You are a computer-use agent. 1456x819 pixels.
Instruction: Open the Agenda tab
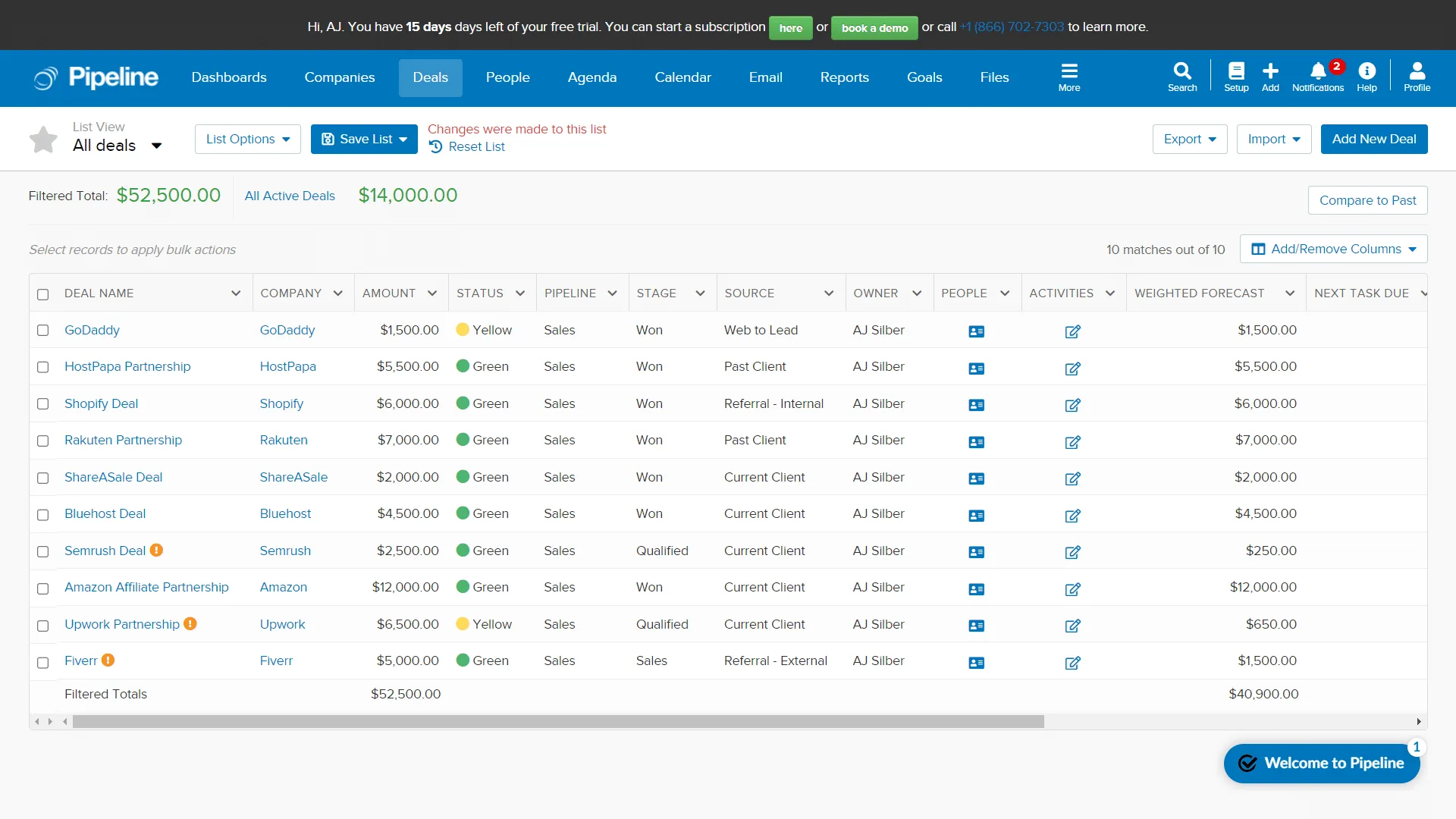click(x=592, y=77)
